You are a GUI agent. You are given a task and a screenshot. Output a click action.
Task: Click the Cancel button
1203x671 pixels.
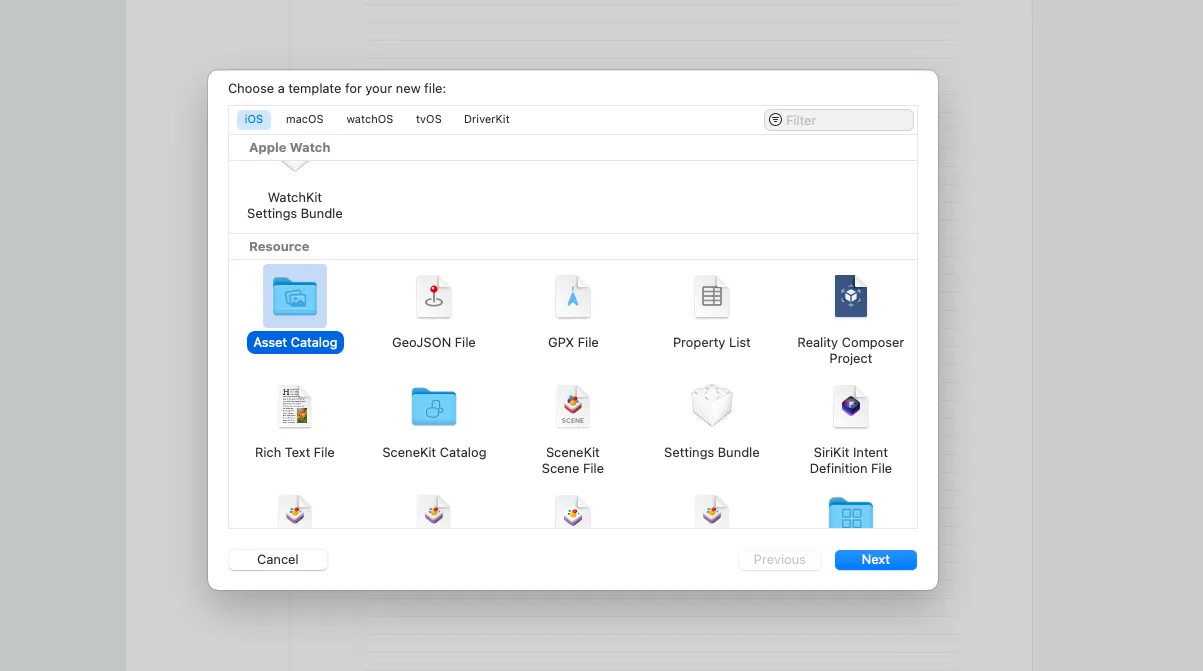(278, 560)
